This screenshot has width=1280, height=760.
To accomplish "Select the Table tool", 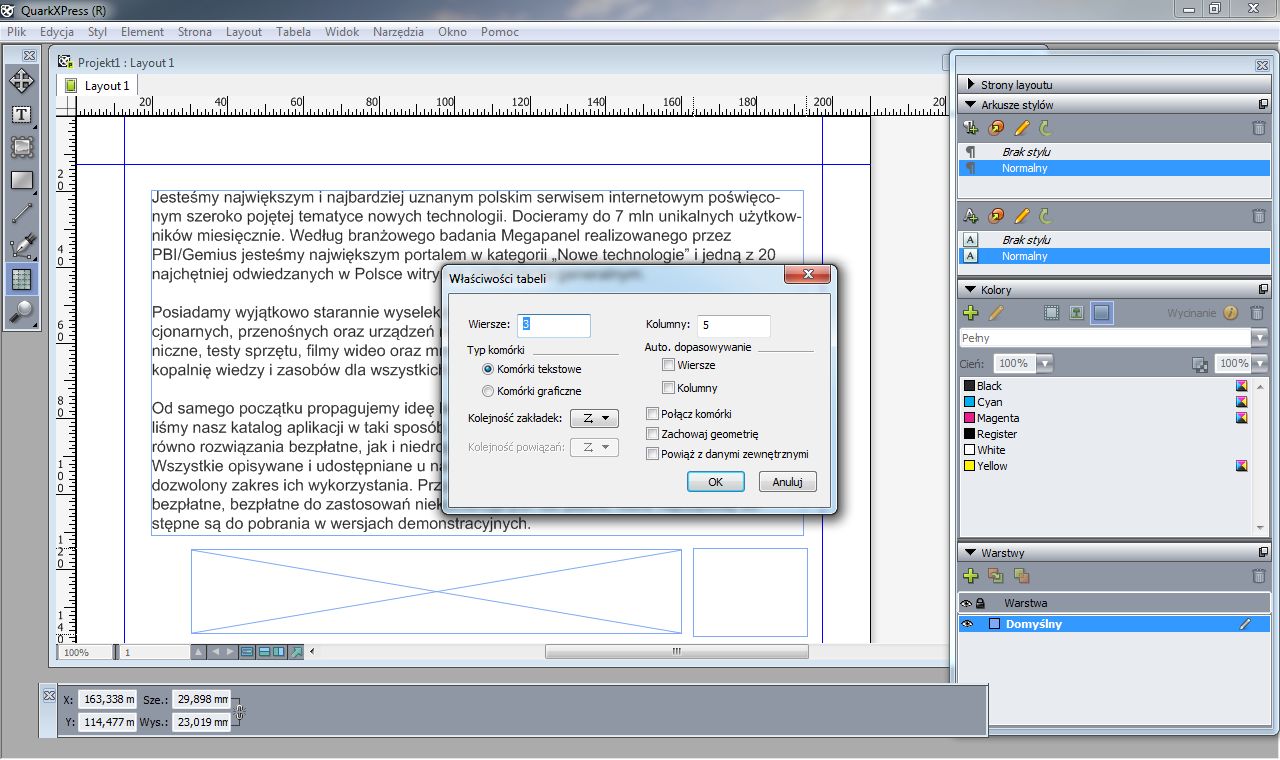I will (21, 279).
